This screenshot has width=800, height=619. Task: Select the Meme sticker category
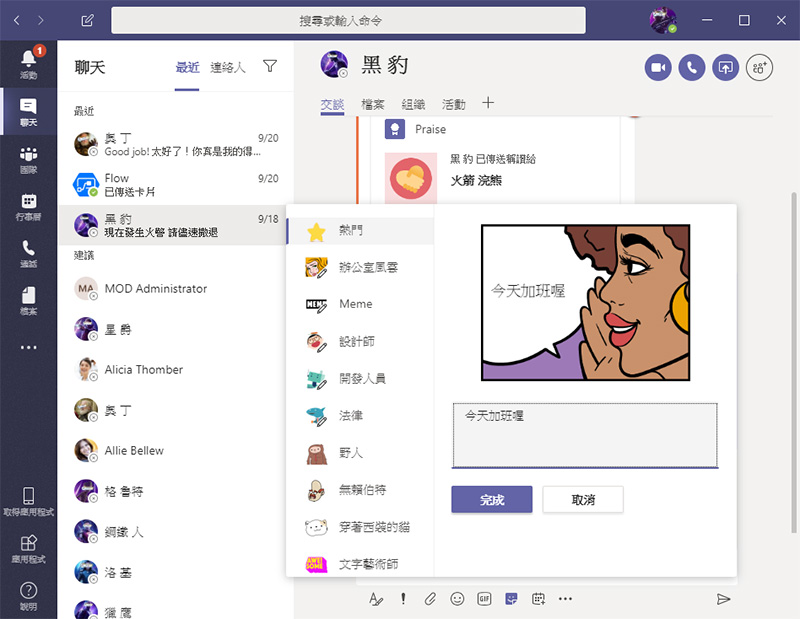(360, 304)
